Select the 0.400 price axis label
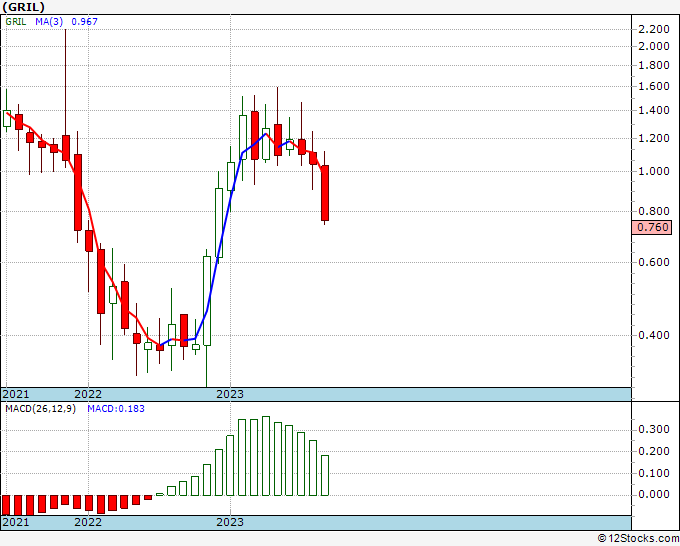 pyautogui.click(x=654, y=335)
